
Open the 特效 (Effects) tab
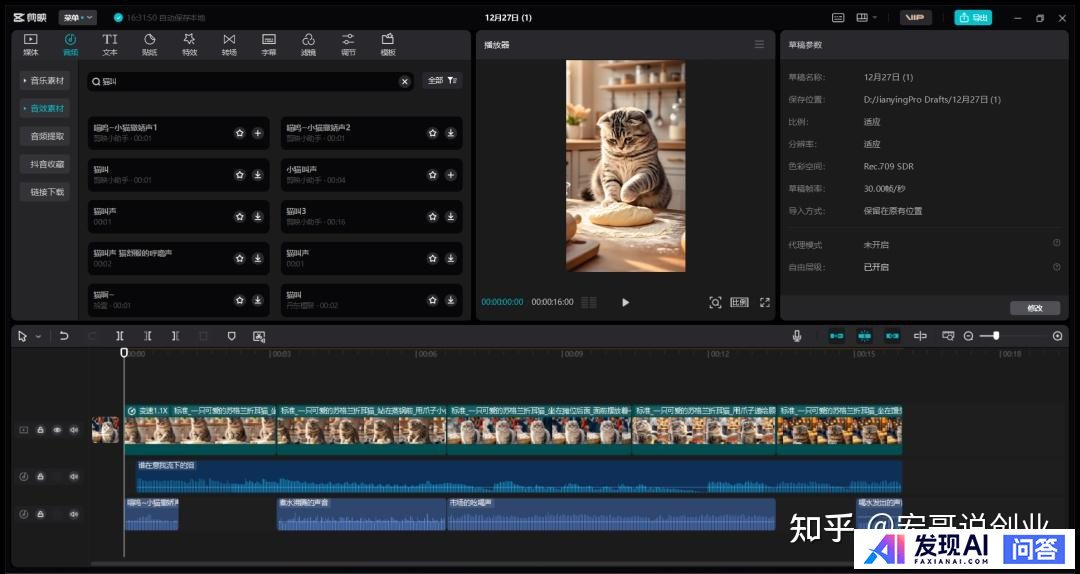pyautogui.click(x=189, y=44)
